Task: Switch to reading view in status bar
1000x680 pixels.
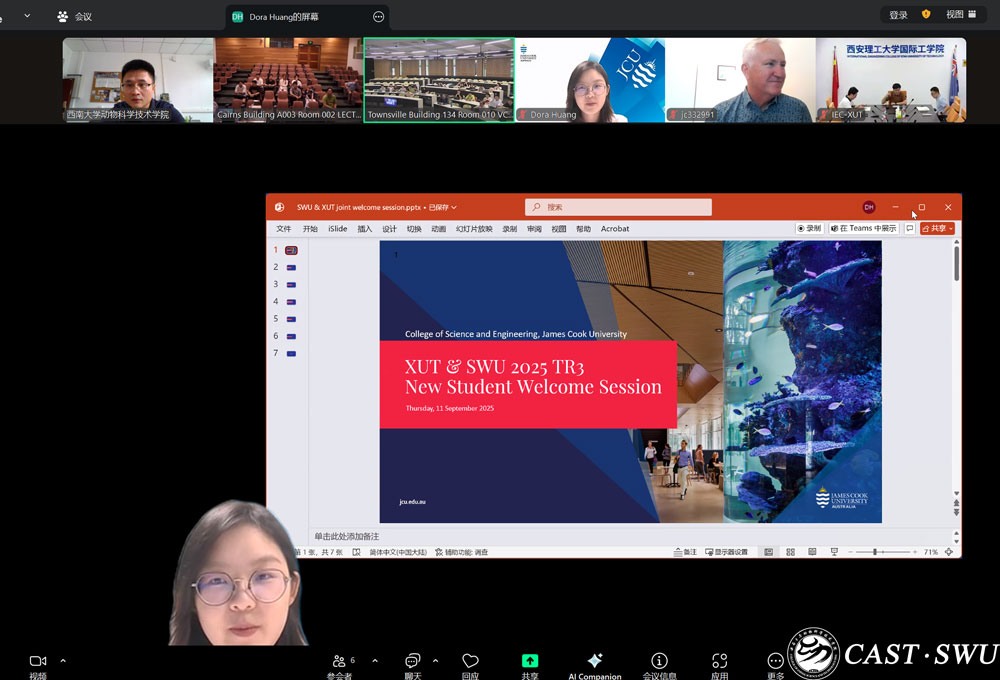Action: pos(811,552)
